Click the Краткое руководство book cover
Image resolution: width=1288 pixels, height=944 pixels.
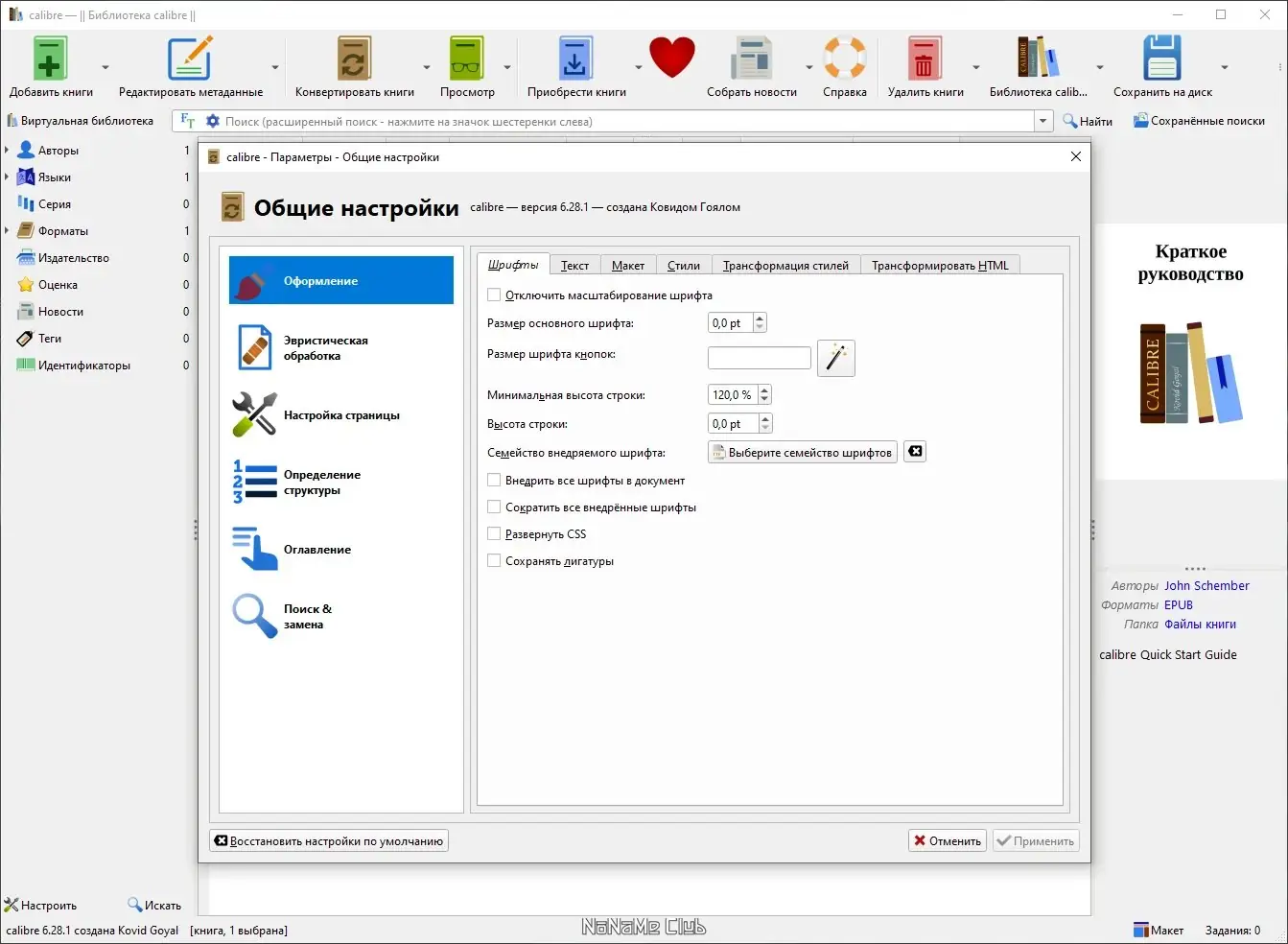pos(1190,352)
